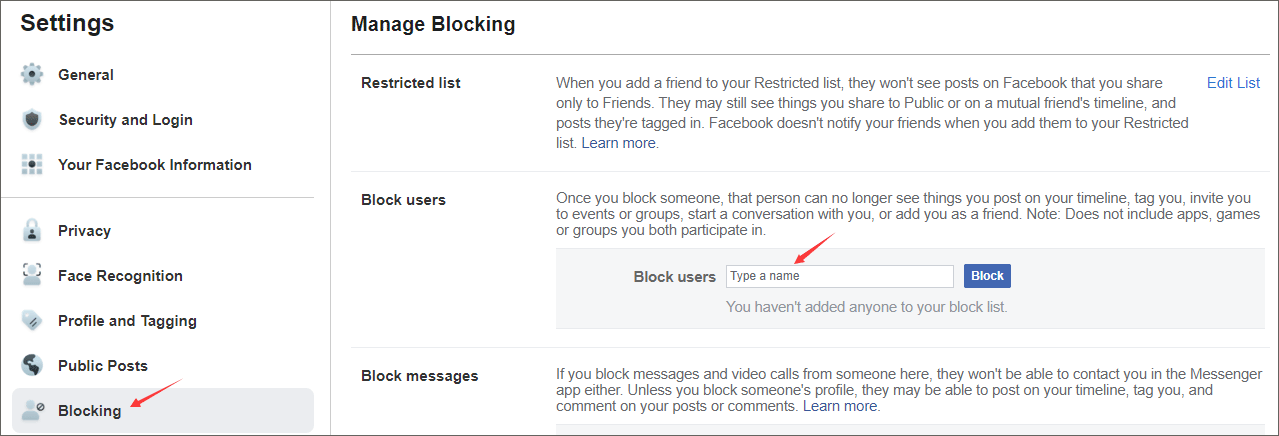Go to Security and Login settings
Screen dimensions: 1279x436
pos(125,120)
